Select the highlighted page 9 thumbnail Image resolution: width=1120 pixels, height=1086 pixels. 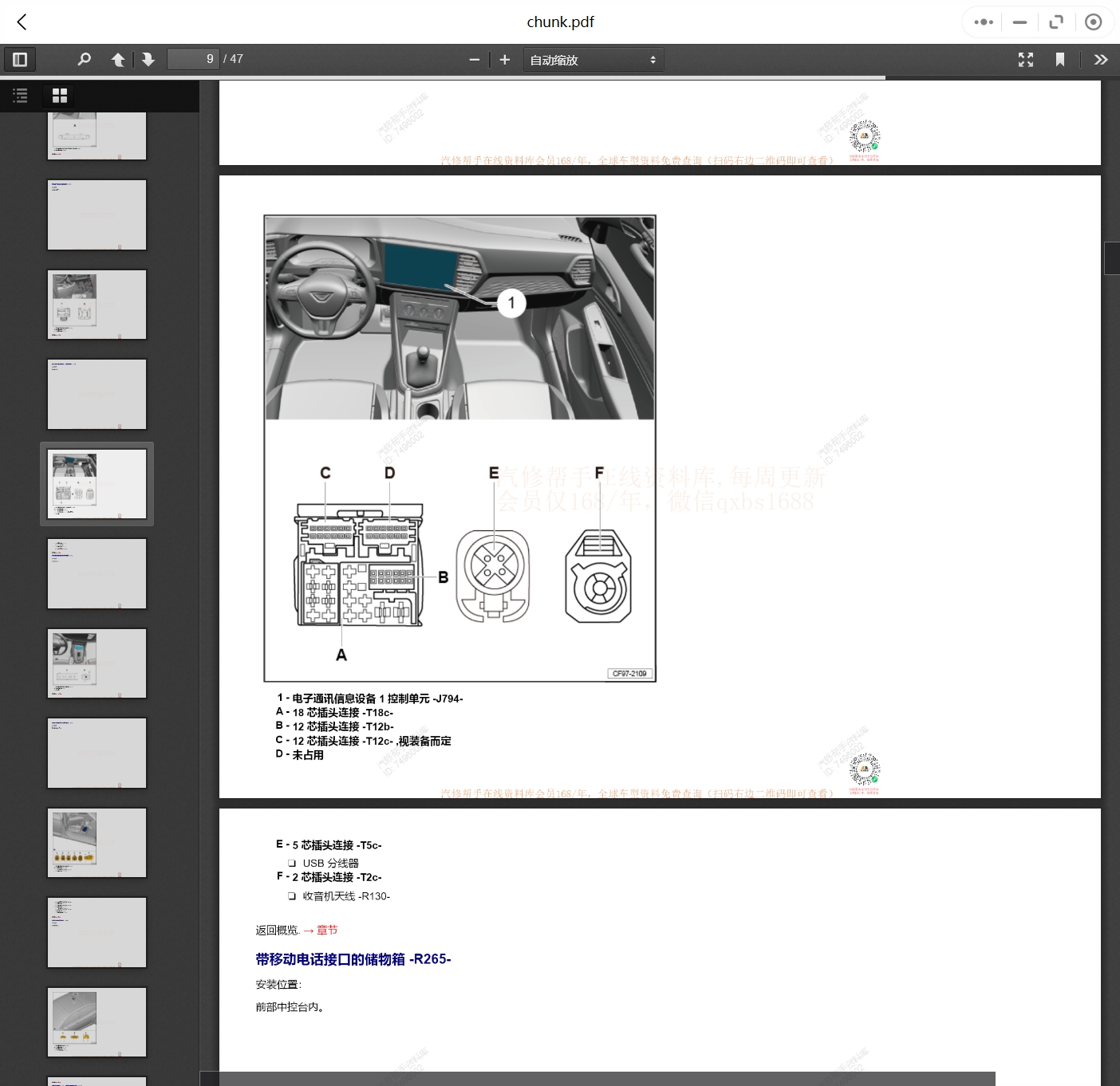(97, 484)
